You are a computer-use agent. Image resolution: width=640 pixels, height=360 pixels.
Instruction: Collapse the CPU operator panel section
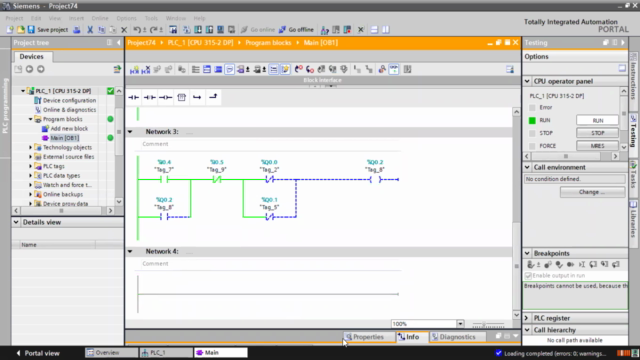[527, 81]
